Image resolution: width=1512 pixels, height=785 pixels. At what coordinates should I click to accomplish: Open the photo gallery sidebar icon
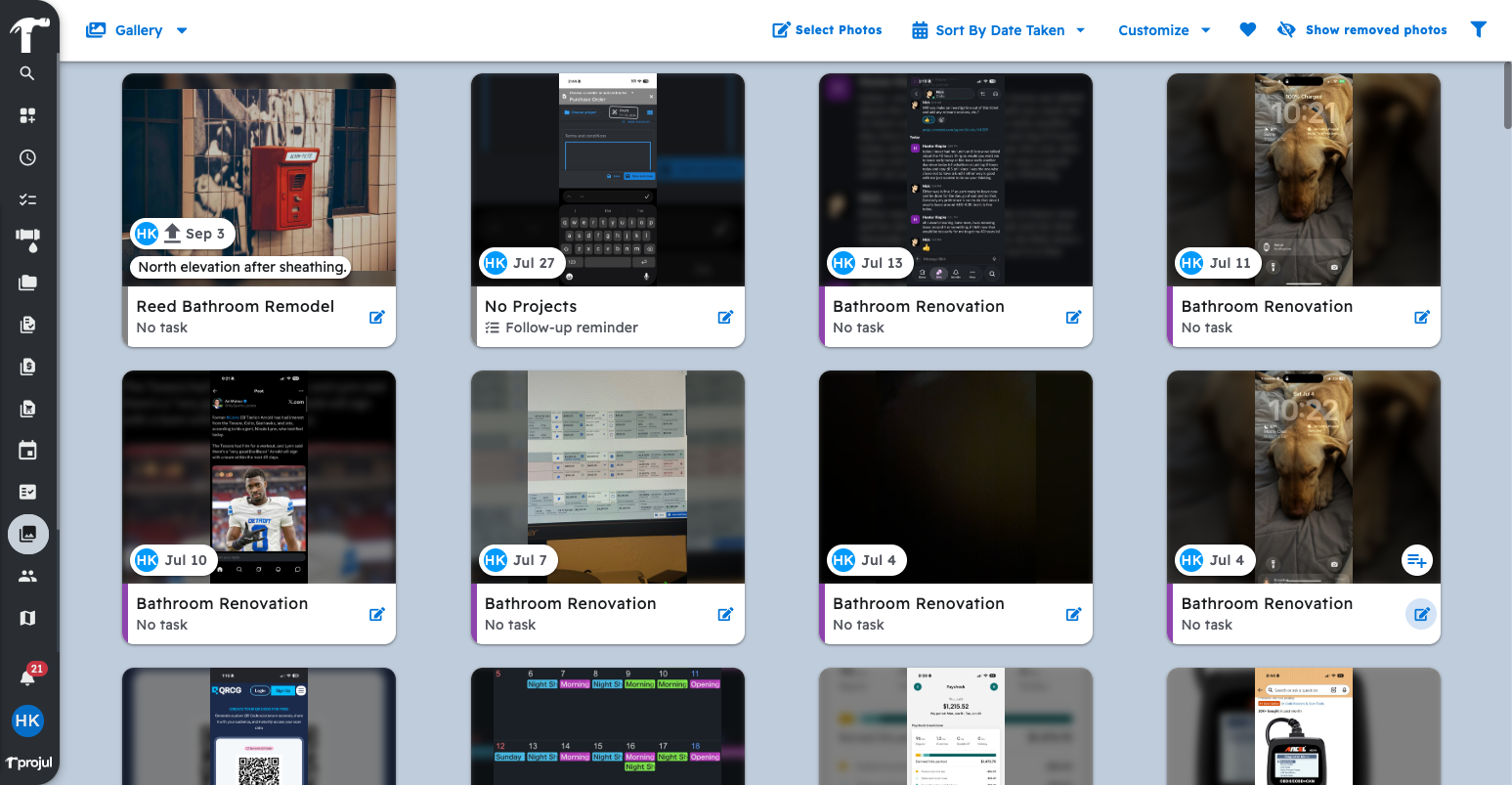tap(27, 534)
